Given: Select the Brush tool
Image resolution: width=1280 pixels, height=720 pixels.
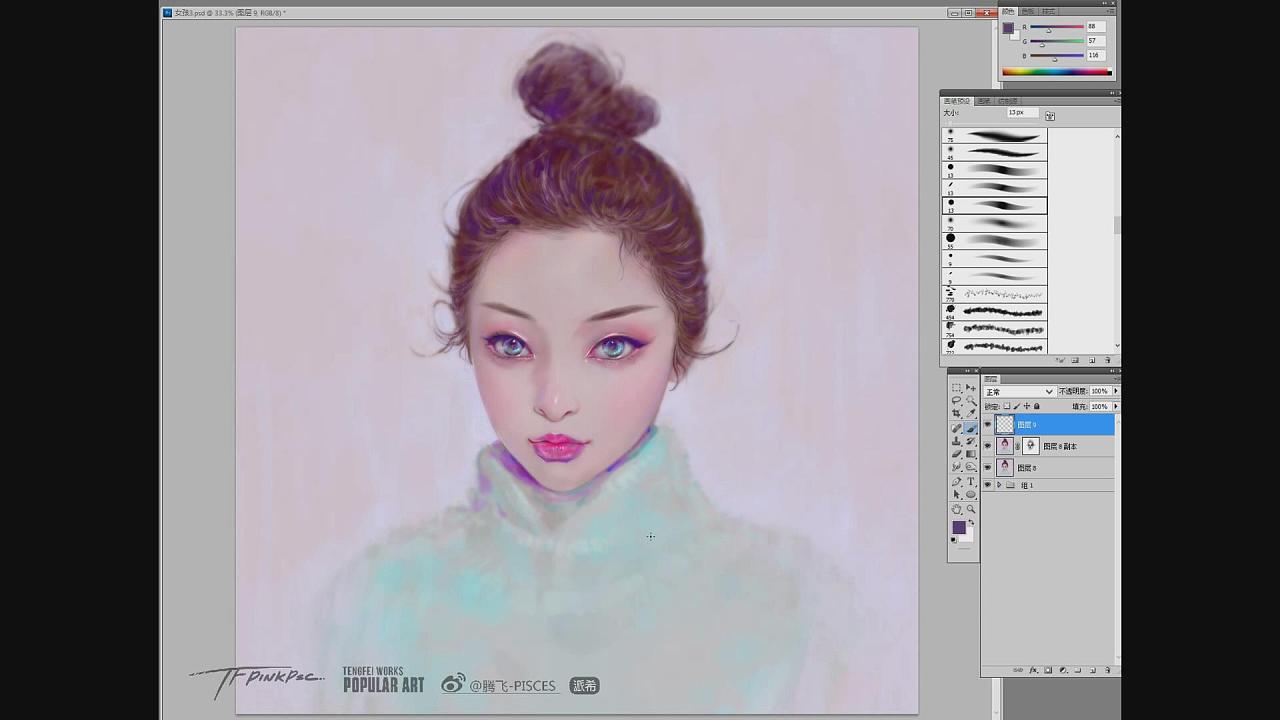Looking at the screenshot, I should tap(971, 428).
